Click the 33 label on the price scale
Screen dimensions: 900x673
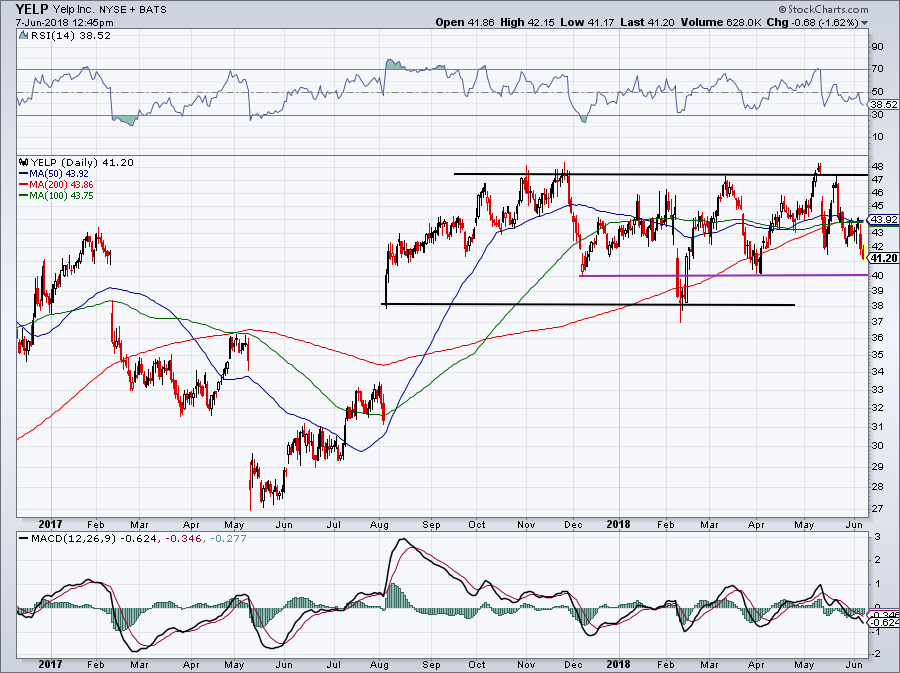pyautogui.click(x=878, y=390)
